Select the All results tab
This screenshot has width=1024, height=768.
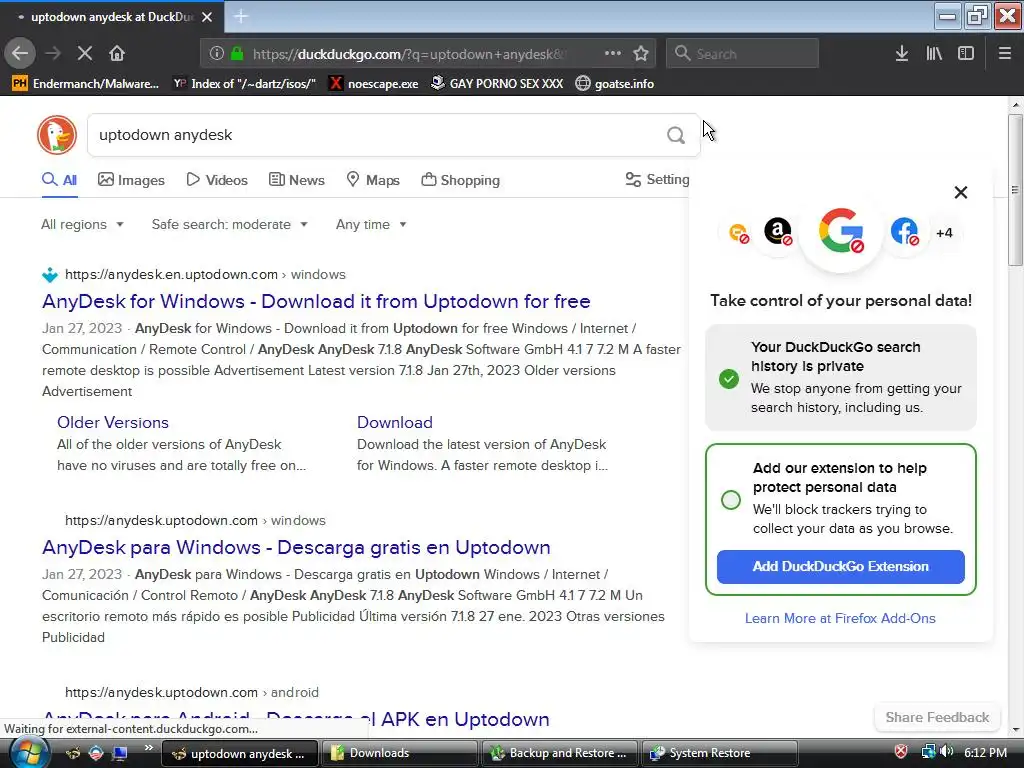click(59, 180)
